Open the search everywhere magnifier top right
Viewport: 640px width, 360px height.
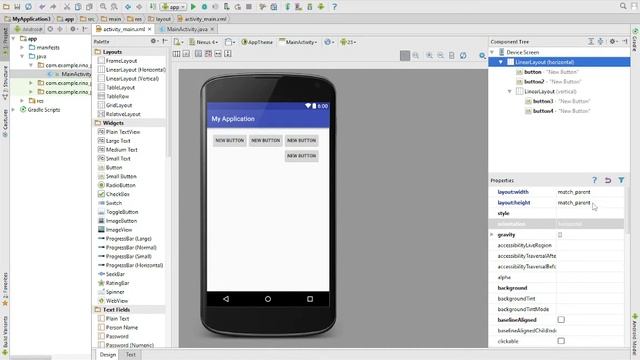click(x=623, y=6)
